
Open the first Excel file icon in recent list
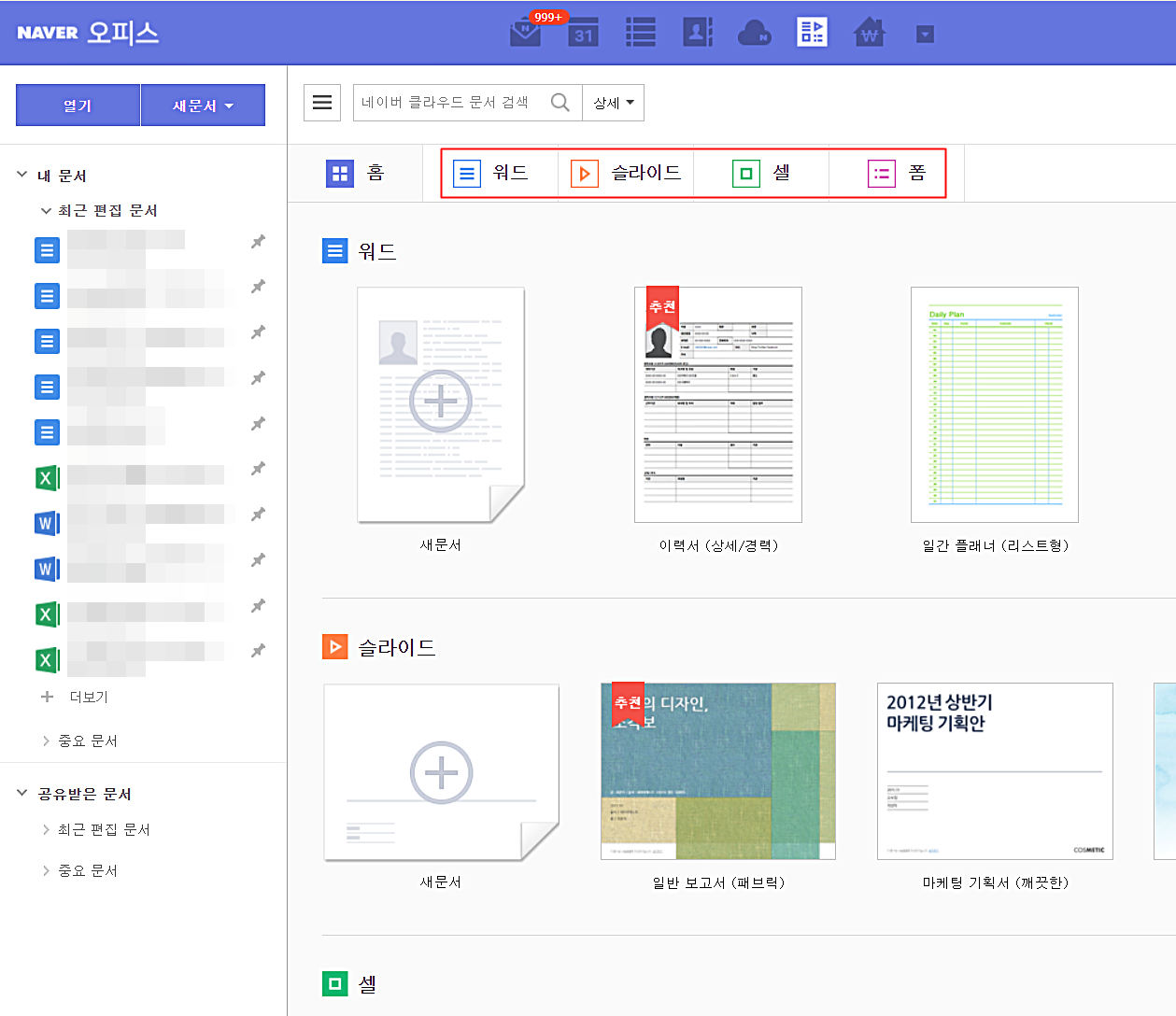[47, 478]
